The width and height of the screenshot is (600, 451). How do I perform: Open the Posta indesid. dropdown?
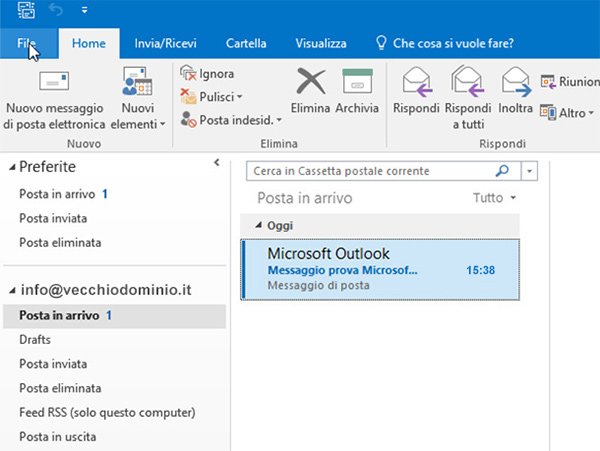232,120
